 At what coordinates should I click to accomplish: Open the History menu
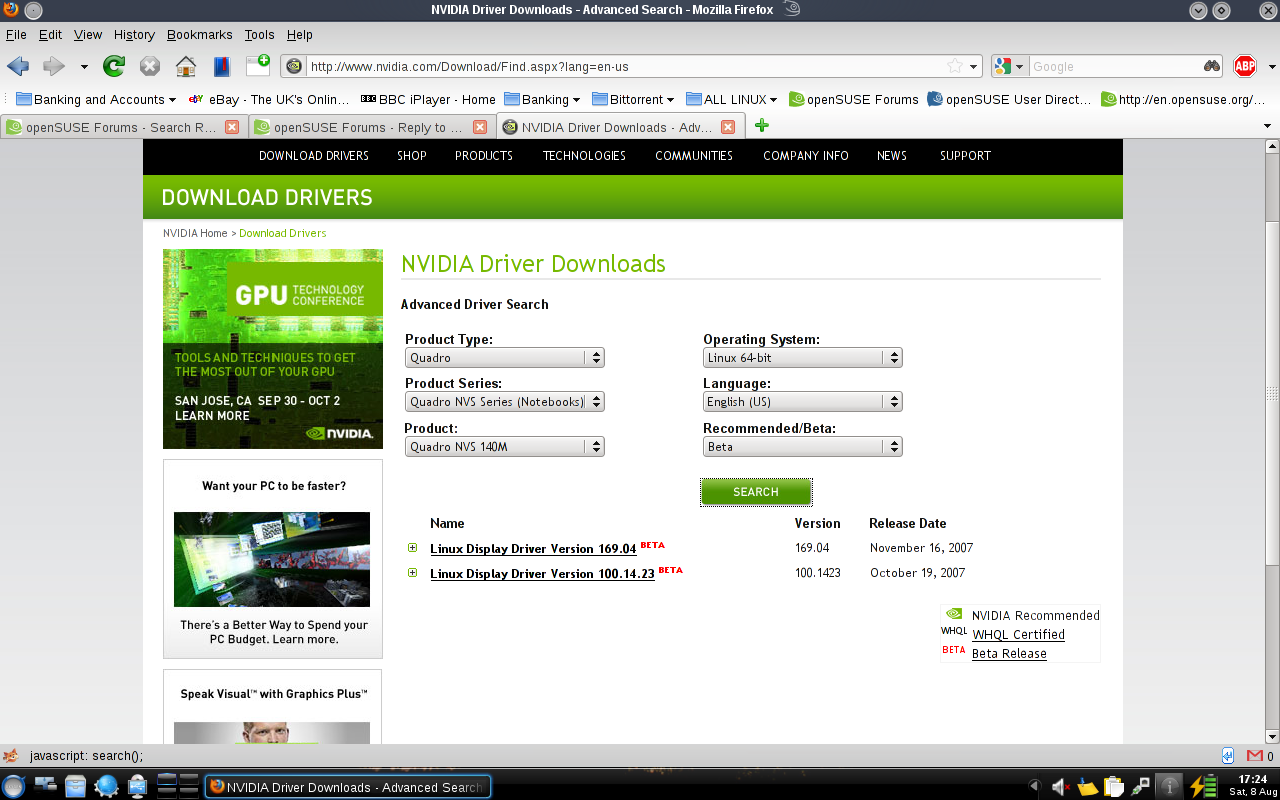pyautogui.click(x=134, y=34)
